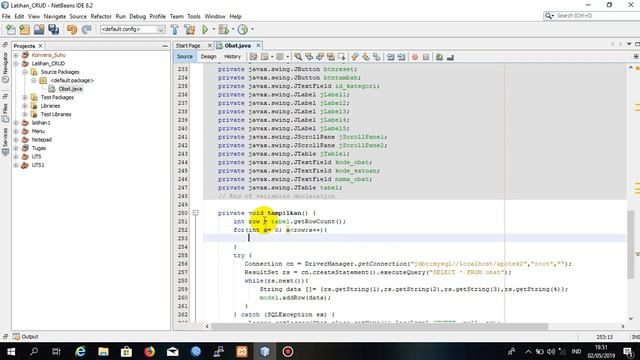Click Next Bookmark icon
Screen dimensions: 640x360
pos(366,57)
